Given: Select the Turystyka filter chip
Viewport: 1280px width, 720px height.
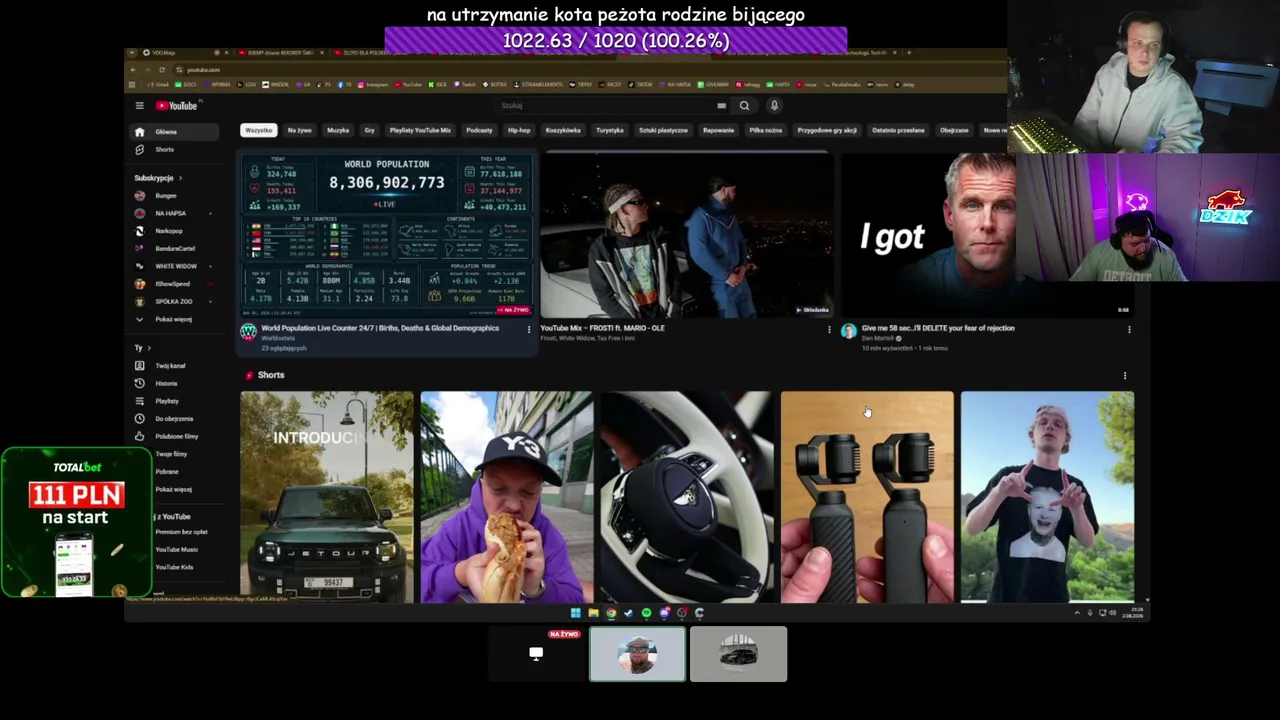Looking at the screenshot, I should click(610, 130).
